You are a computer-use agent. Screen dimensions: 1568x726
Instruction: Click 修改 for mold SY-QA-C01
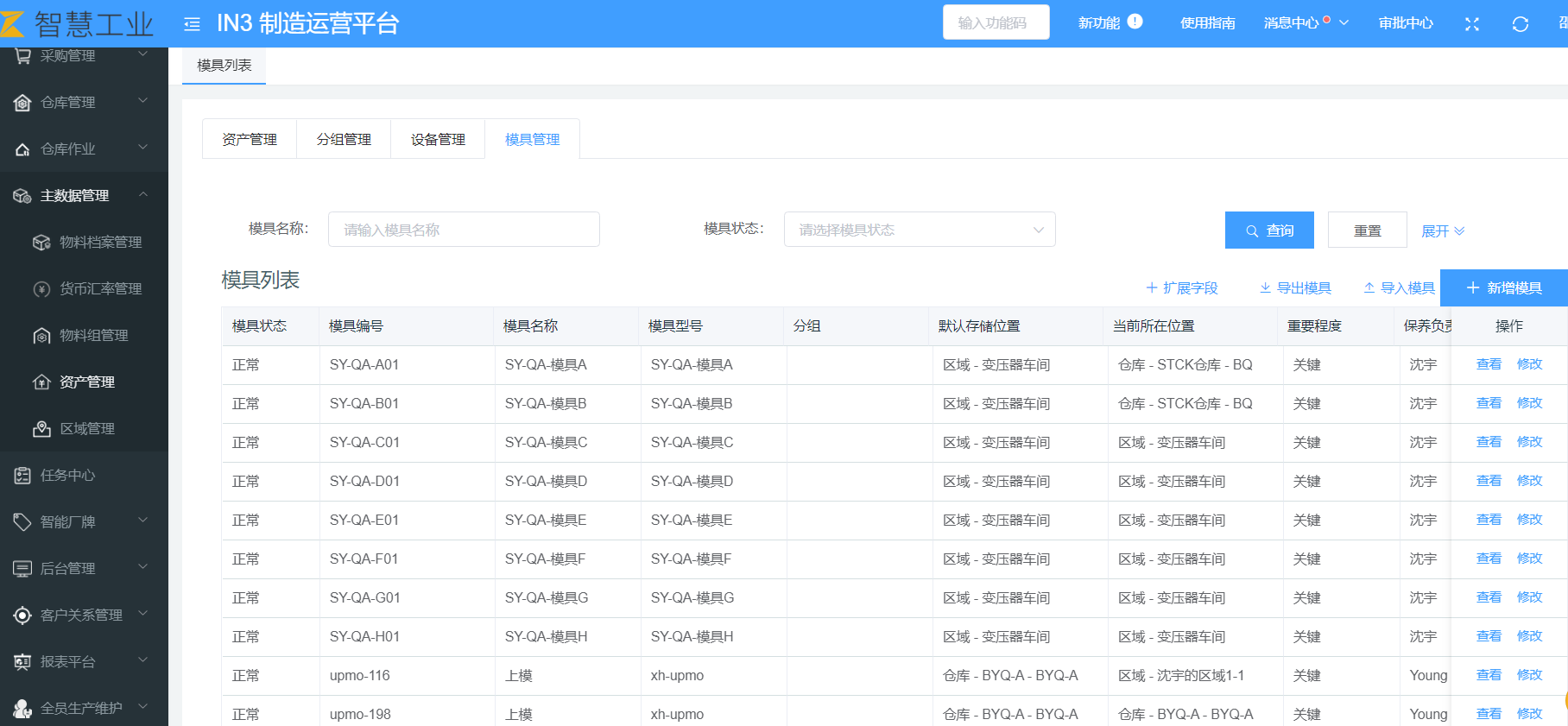1529,442
